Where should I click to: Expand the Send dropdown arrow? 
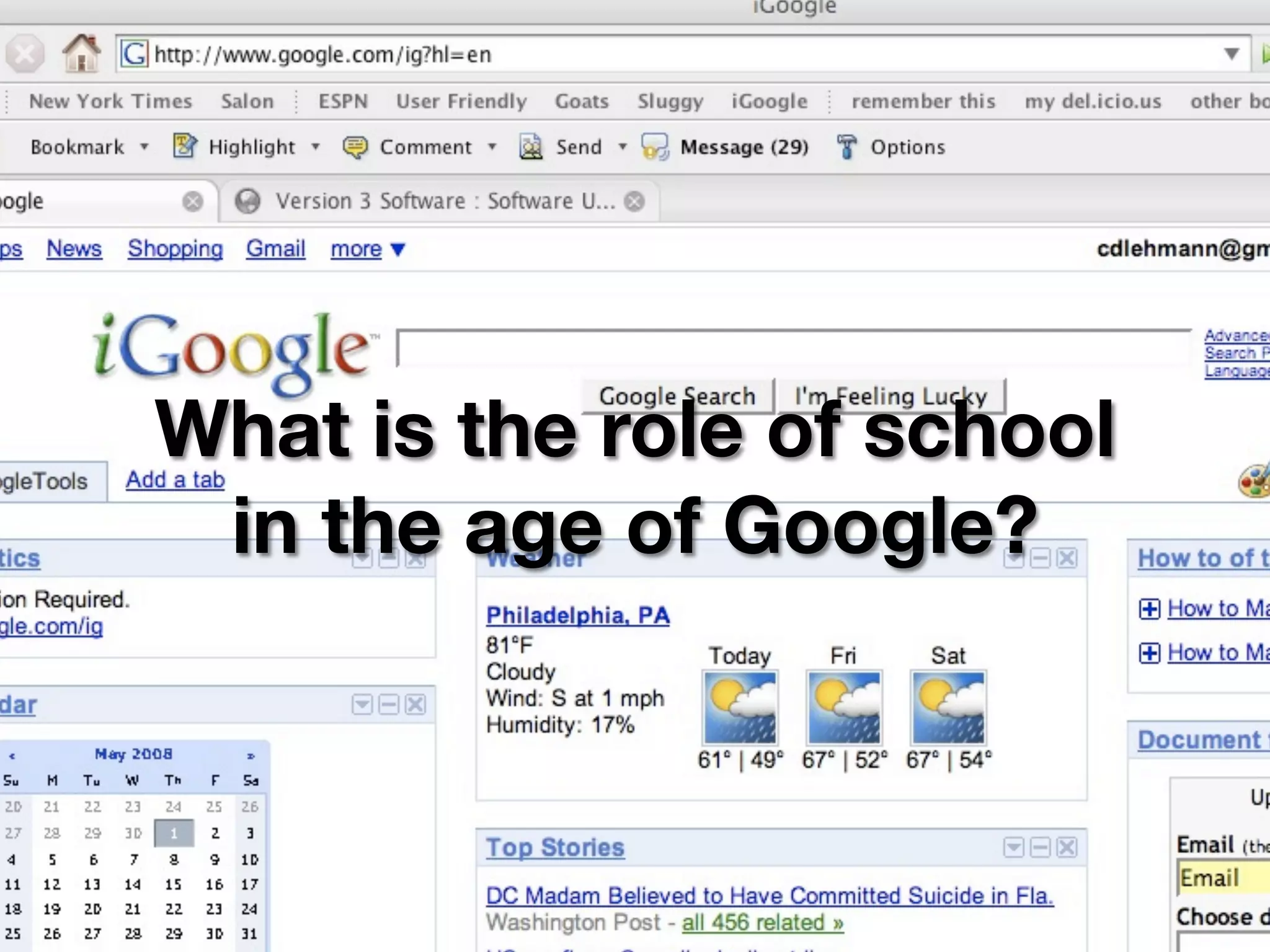click(622, 147)
